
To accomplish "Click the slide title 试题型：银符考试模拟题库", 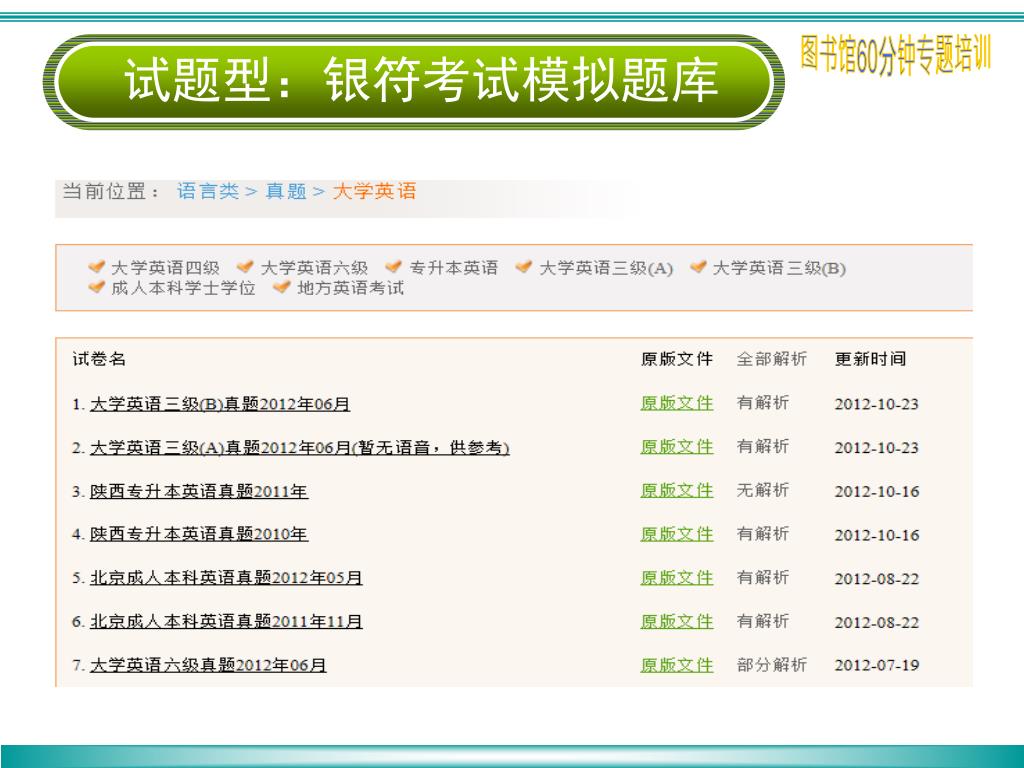I will [422, 80].
